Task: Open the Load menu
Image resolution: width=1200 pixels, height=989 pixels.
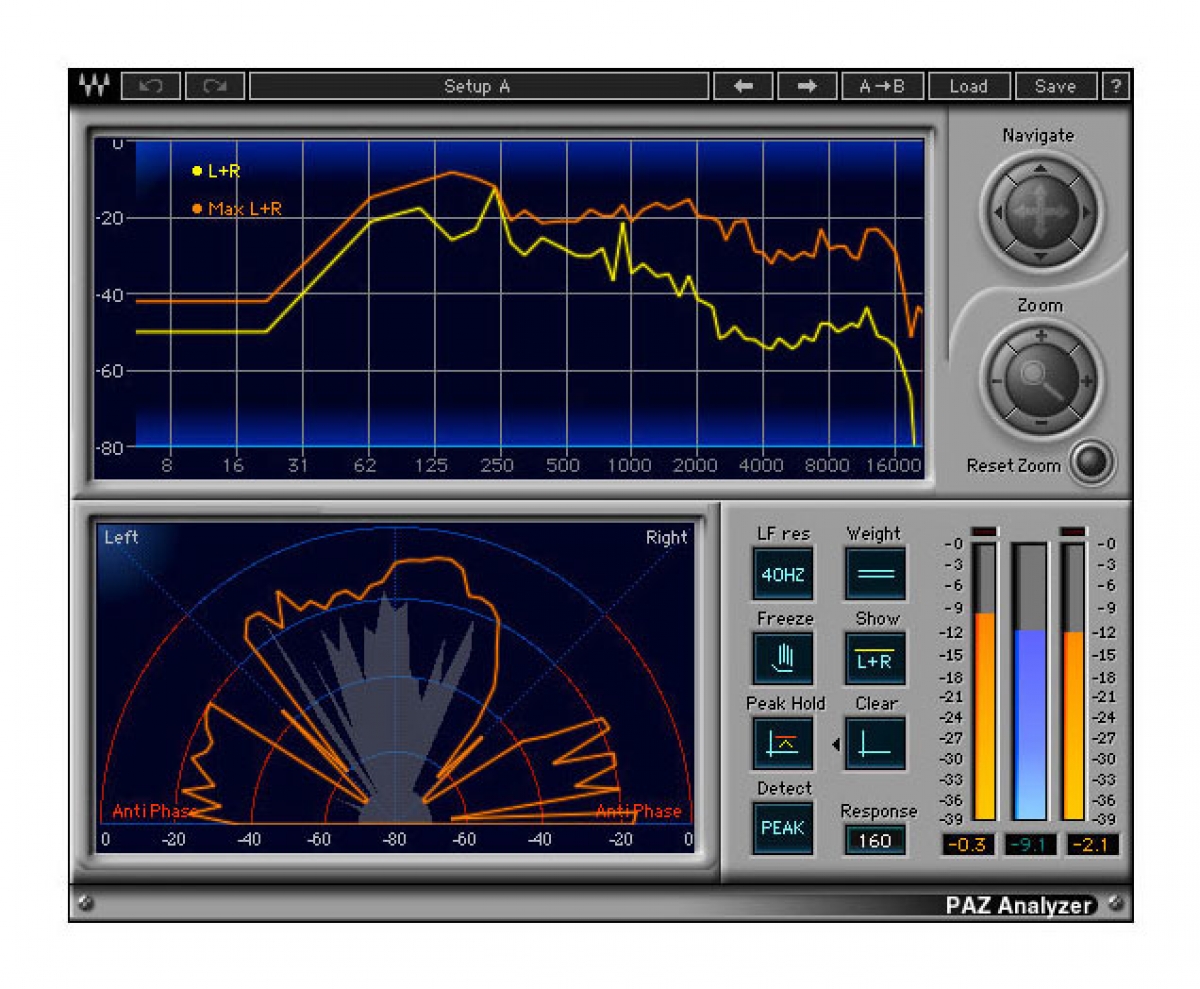Action: click(968, 86)
